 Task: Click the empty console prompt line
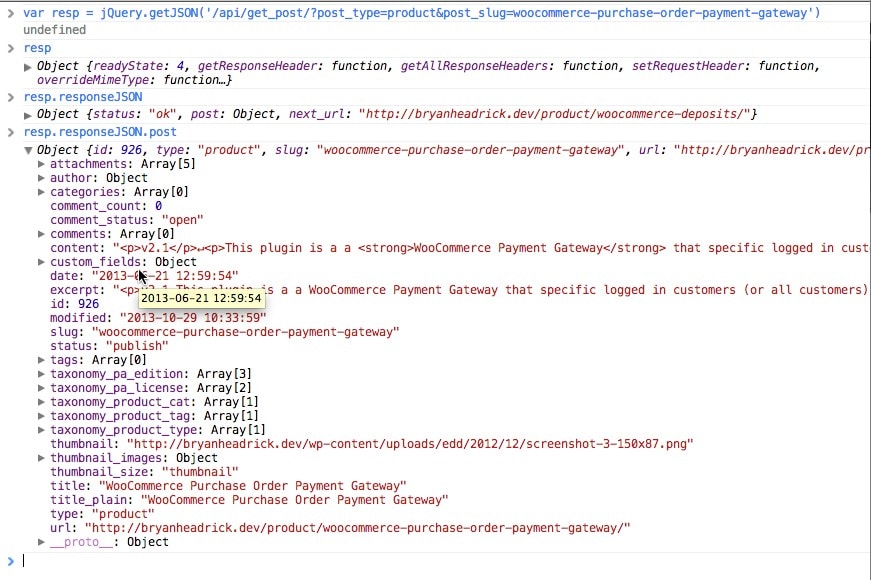400,561
